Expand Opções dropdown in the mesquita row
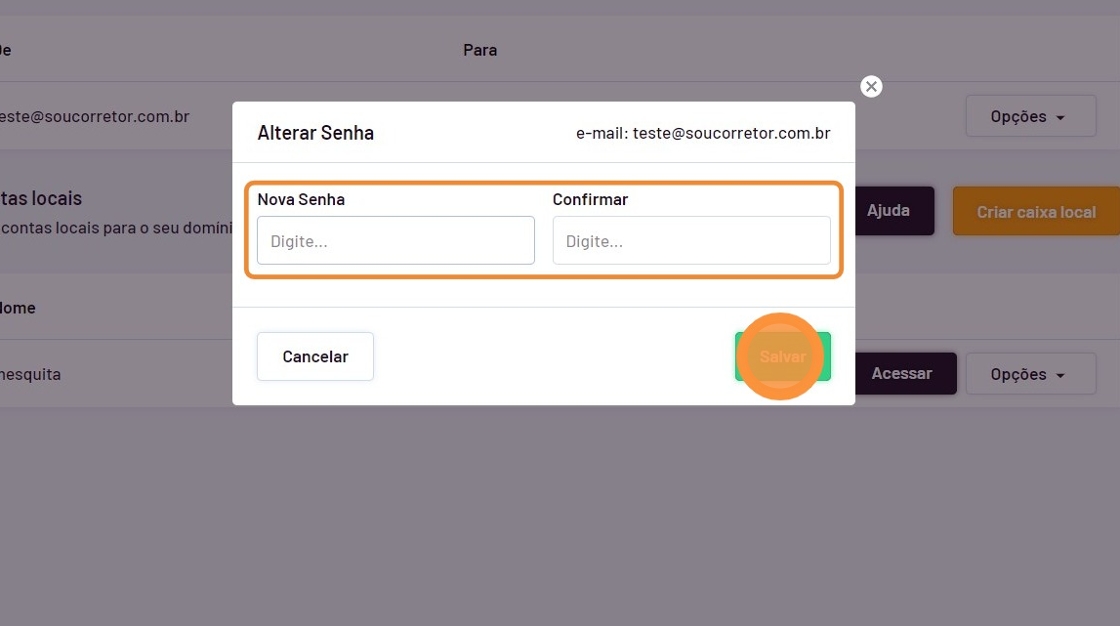Viewport: 1120px width, 626px height. coord(1029,375)
